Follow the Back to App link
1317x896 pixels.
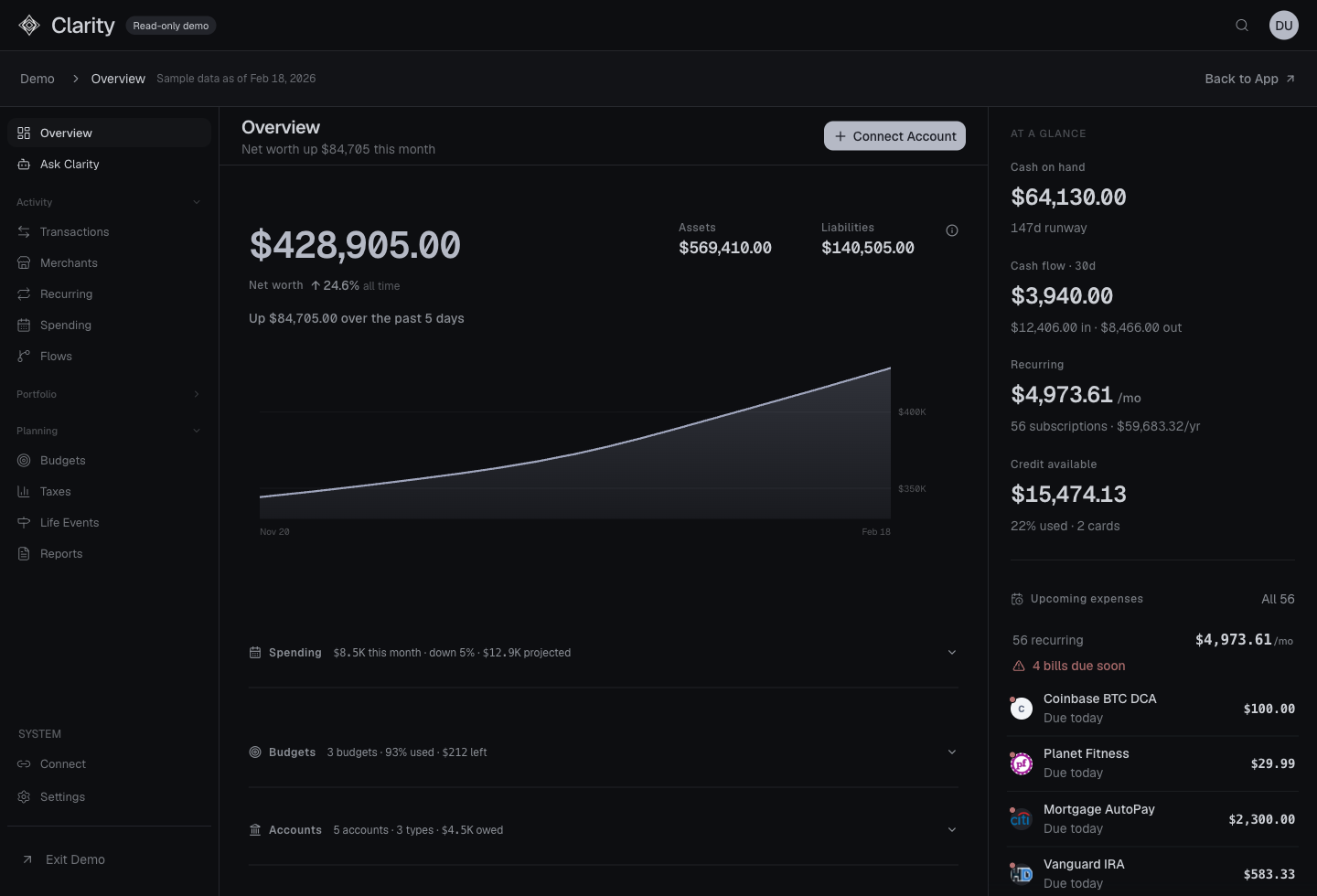(1249, 79)
